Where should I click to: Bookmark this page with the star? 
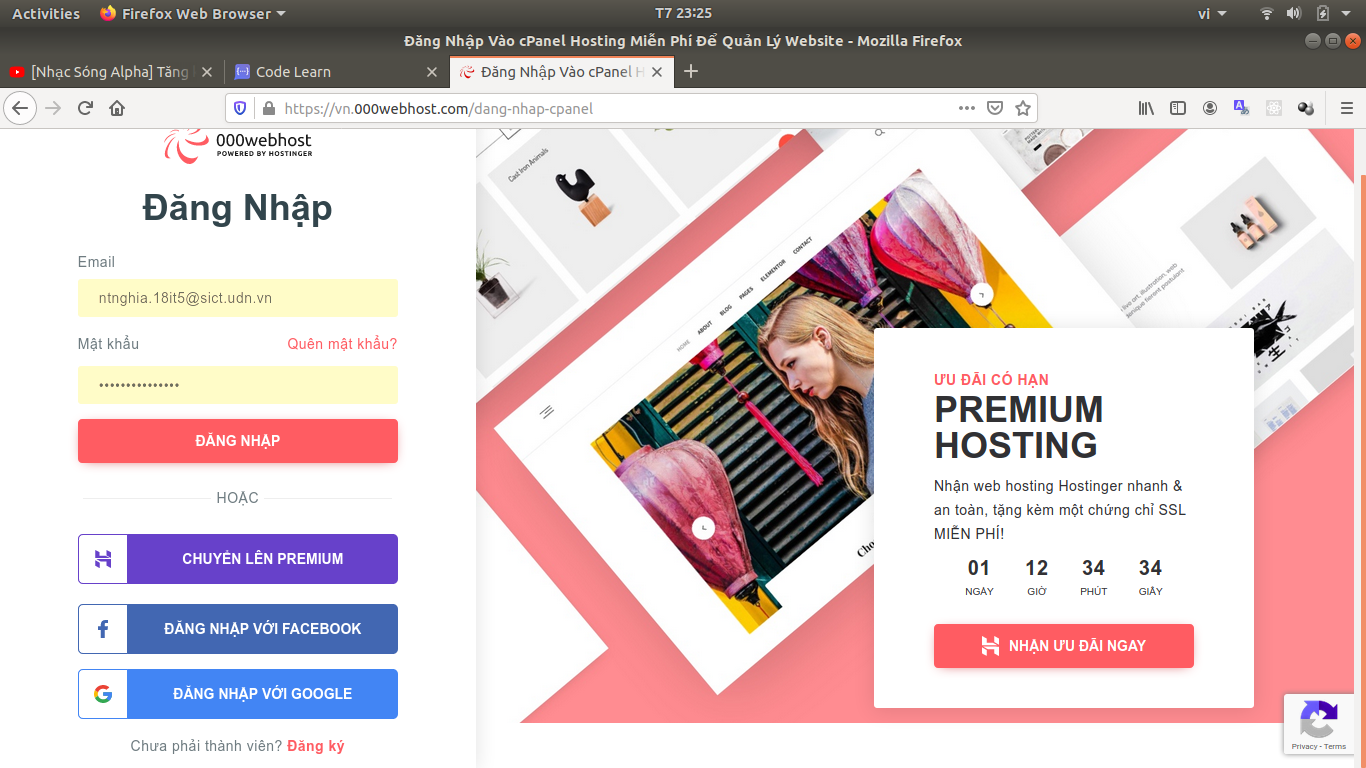[x=1023, y=108]
